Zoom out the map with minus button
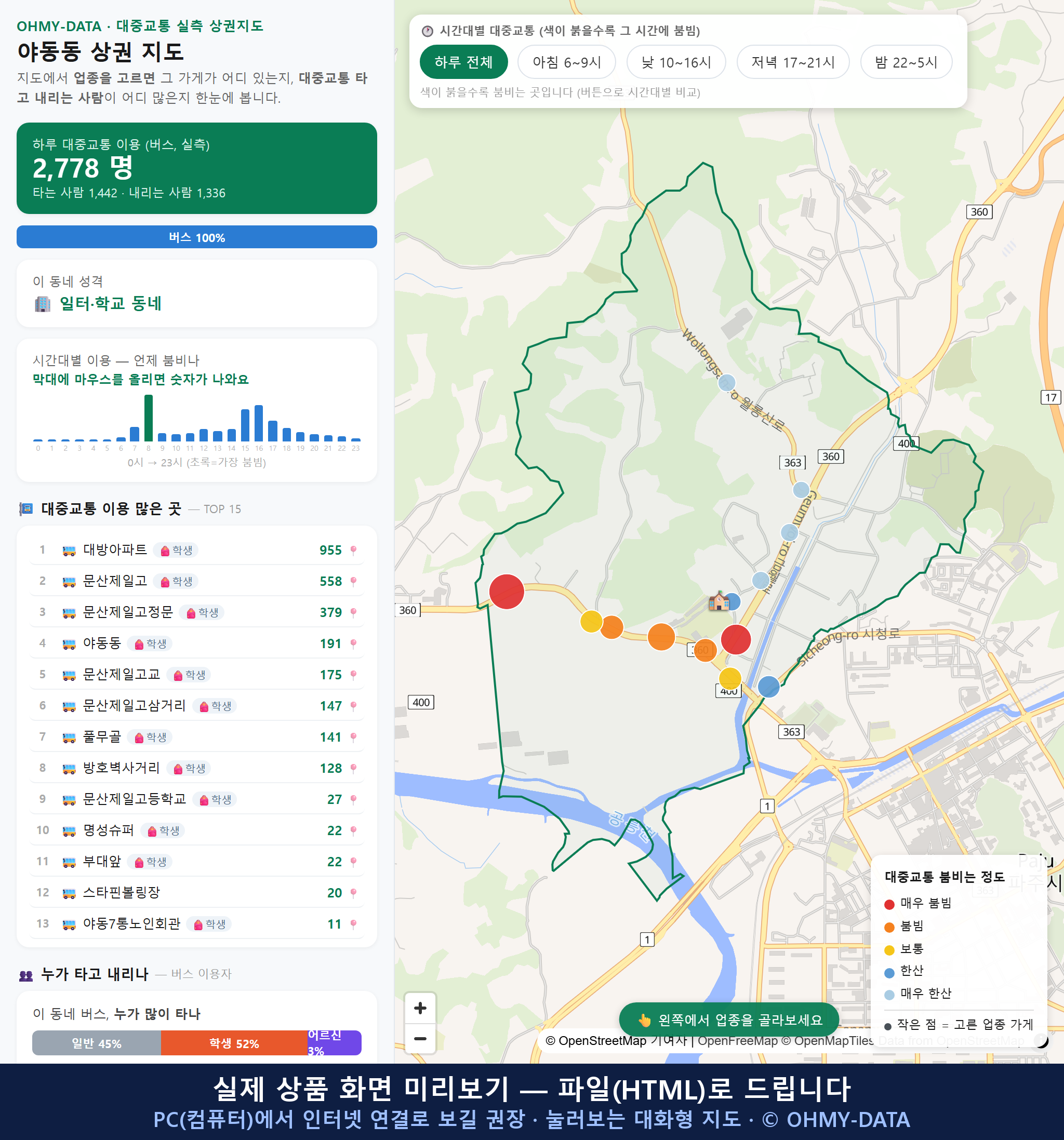The height and width of the screenshot is (1140, 1064). point(420,1039)
